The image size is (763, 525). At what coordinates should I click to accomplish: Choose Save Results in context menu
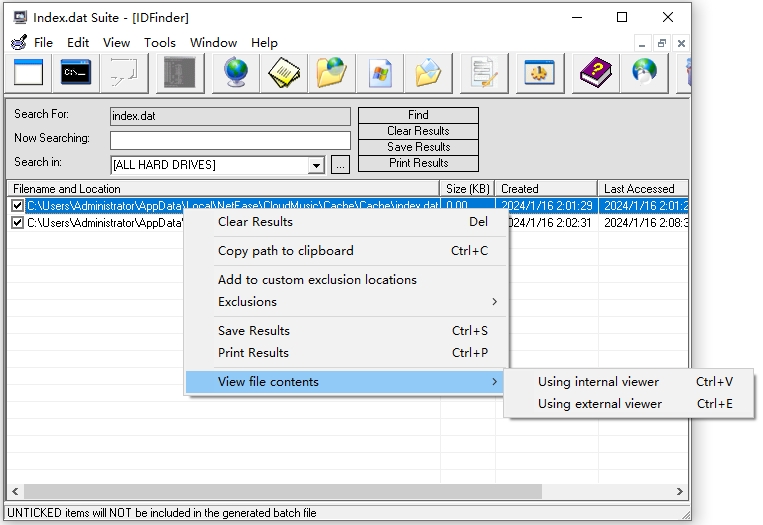(x=346, y=331)
